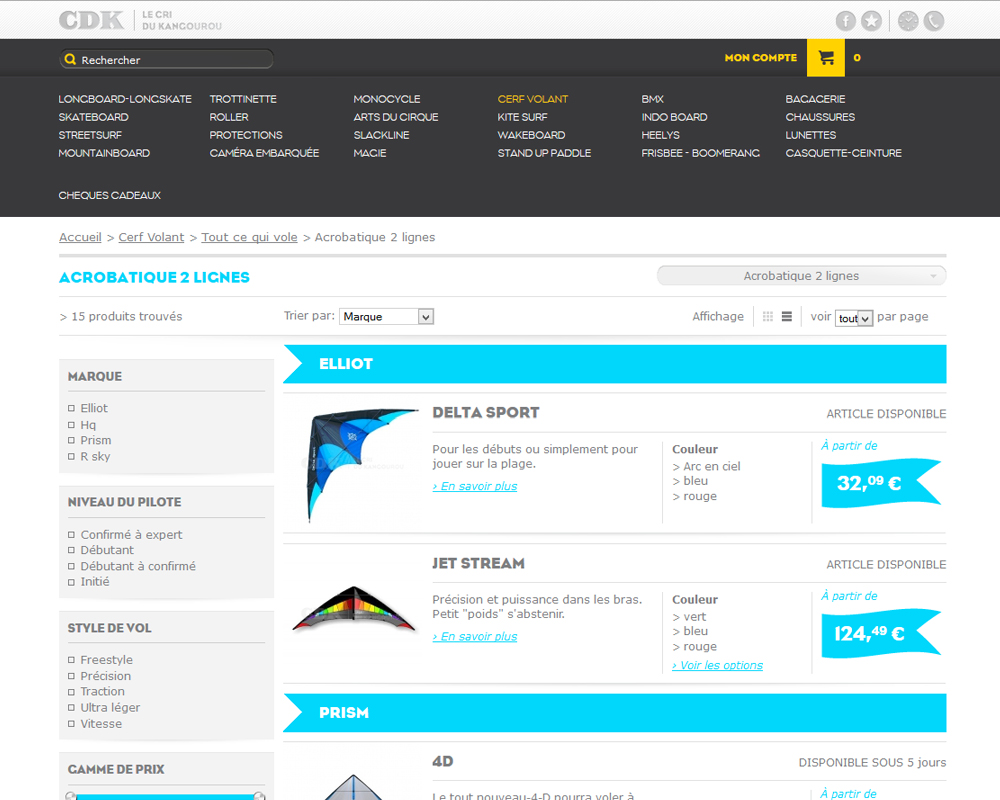This screenshot has height=800, width=1000.
Task: Check the Débutant pilot level filter
Action: (71, 550)
